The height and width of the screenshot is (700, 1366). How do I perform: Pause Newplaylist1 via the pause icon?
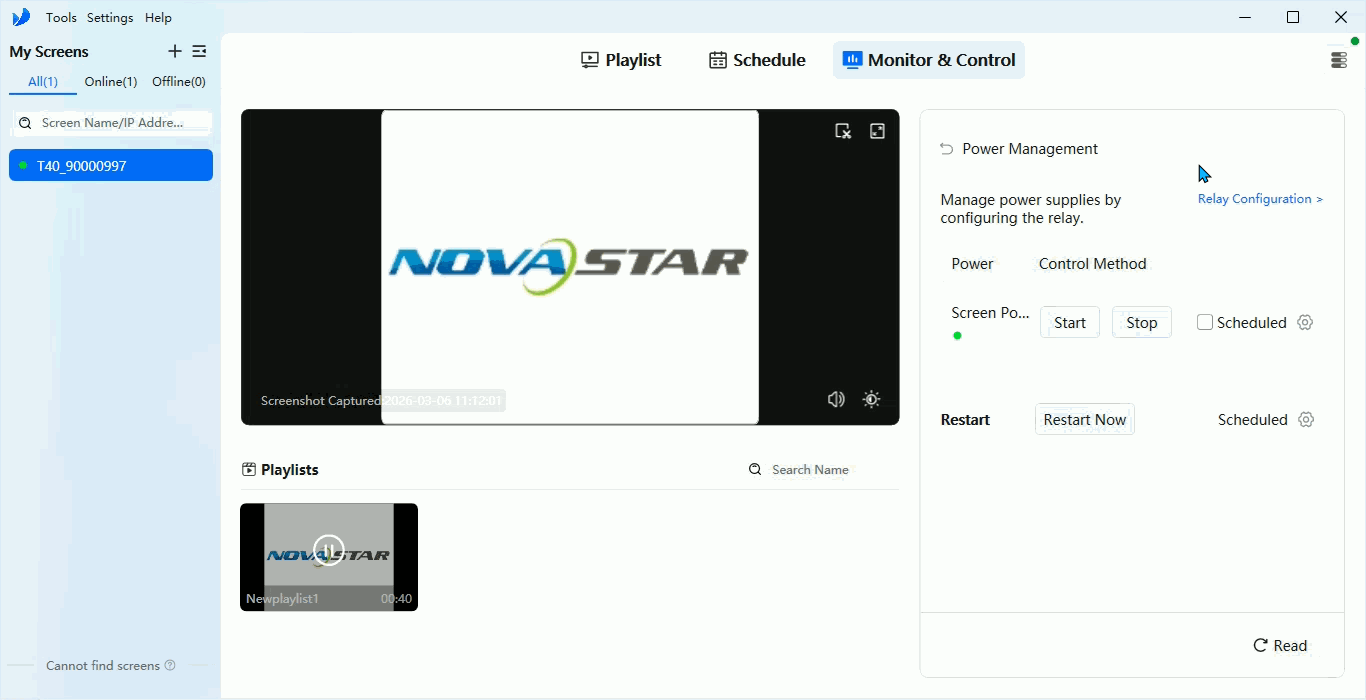coord(328,550)
